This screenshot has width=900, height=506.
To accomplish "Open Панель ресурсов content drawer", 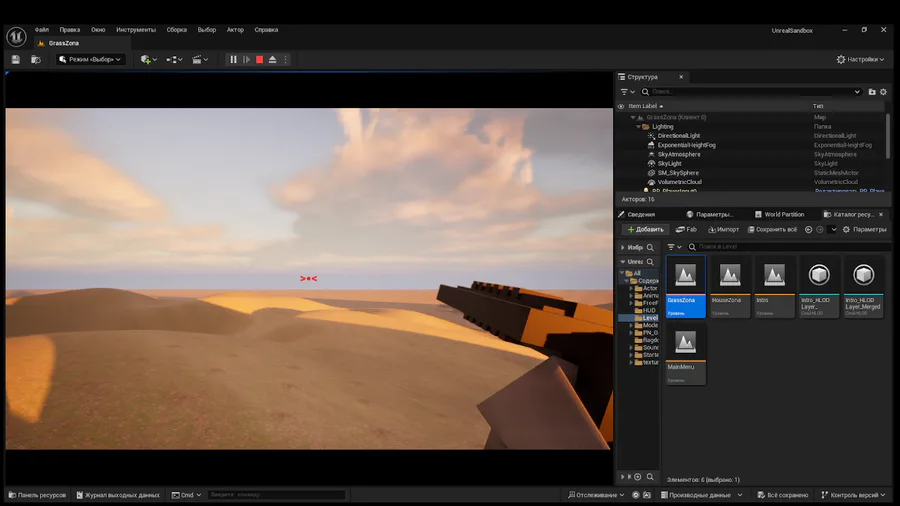I will tap(37, 495).
